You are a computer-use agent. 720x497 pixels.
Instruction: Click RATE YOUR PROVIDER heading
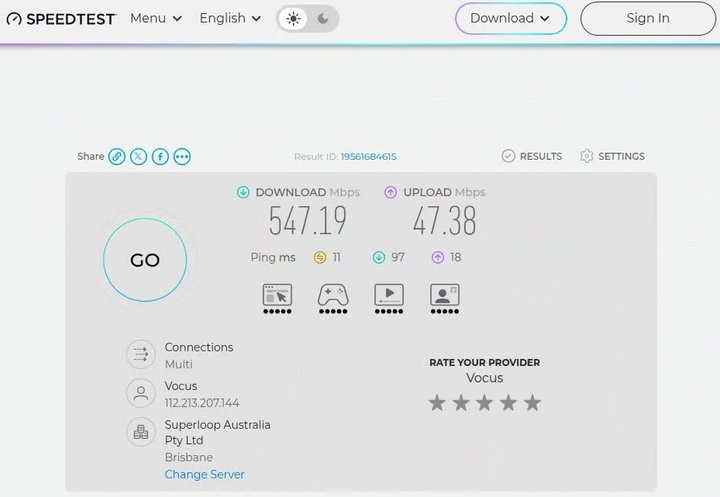[484, 362]
